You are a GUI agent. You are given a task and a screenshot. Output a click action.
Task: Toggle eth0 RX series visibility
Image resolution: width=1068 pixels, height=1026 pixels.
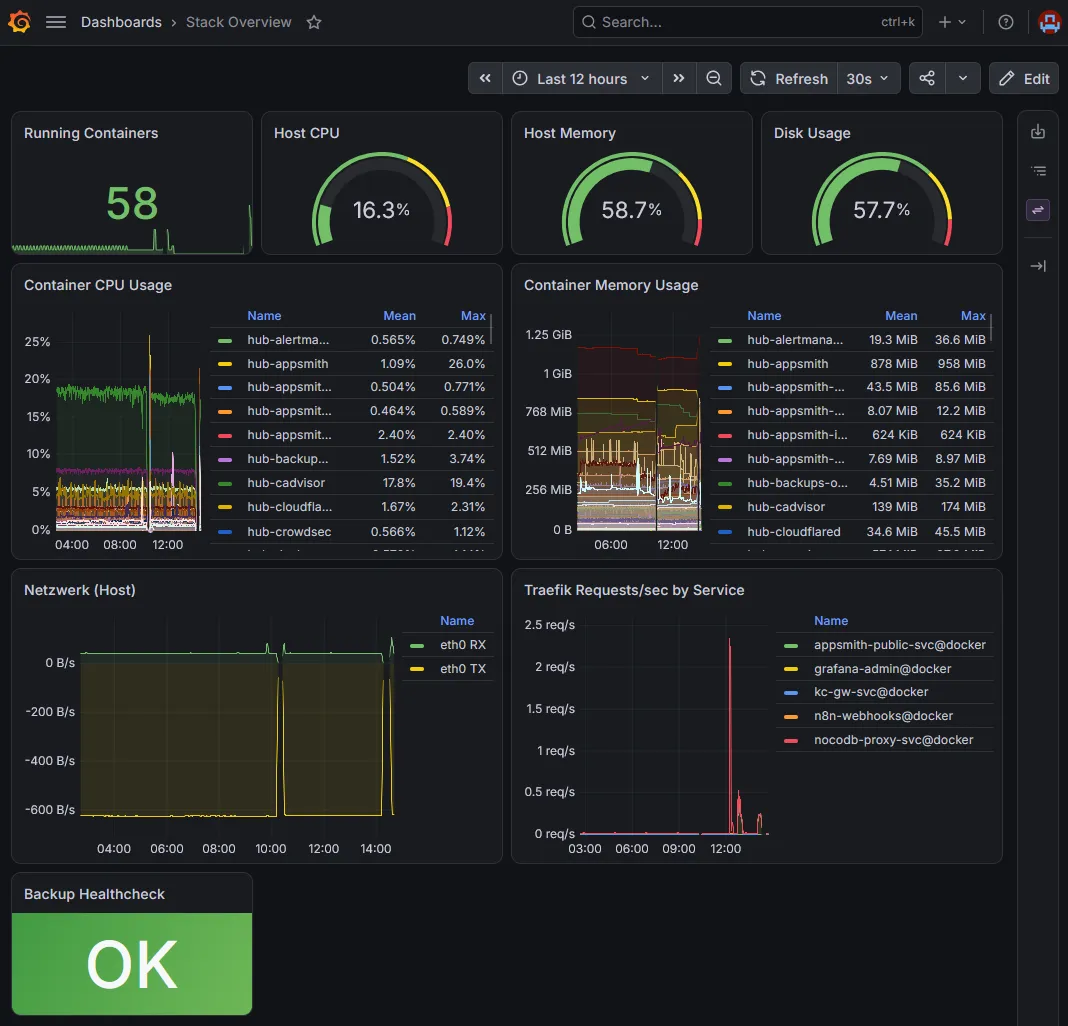coord(463,644)
